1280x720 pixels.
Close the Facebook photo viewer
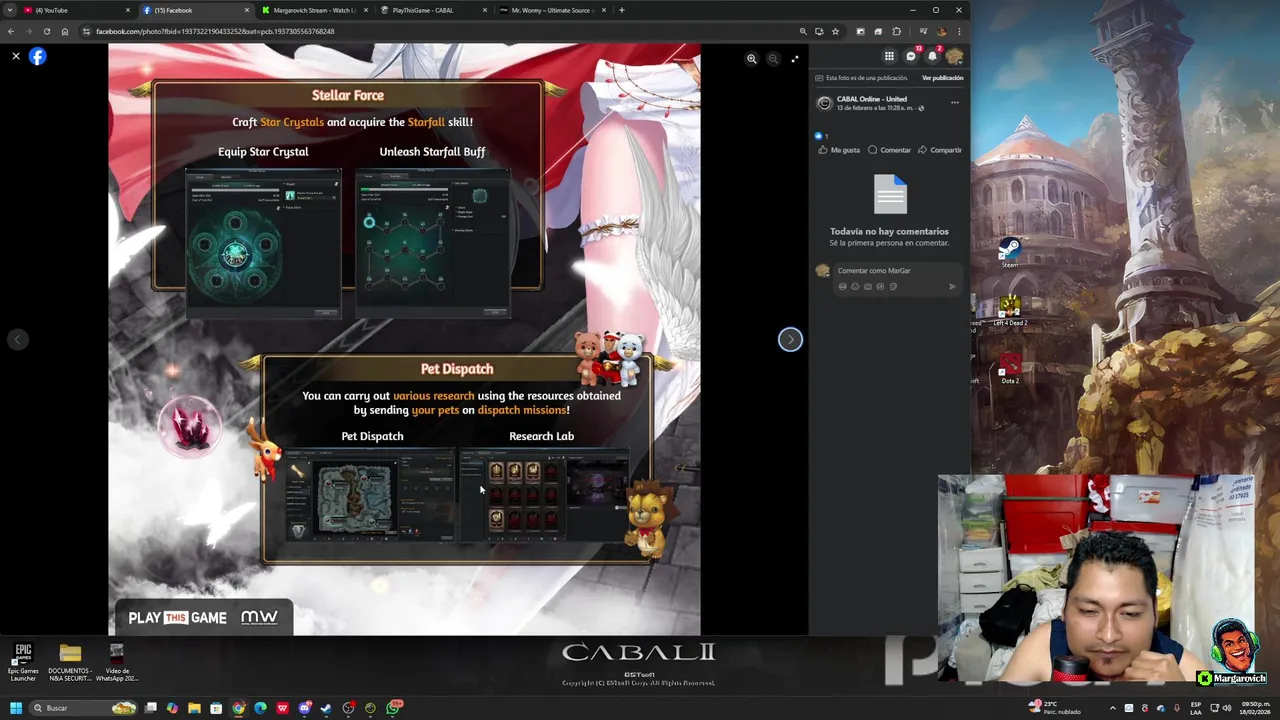pyautogui.click(x=16, y=56)
